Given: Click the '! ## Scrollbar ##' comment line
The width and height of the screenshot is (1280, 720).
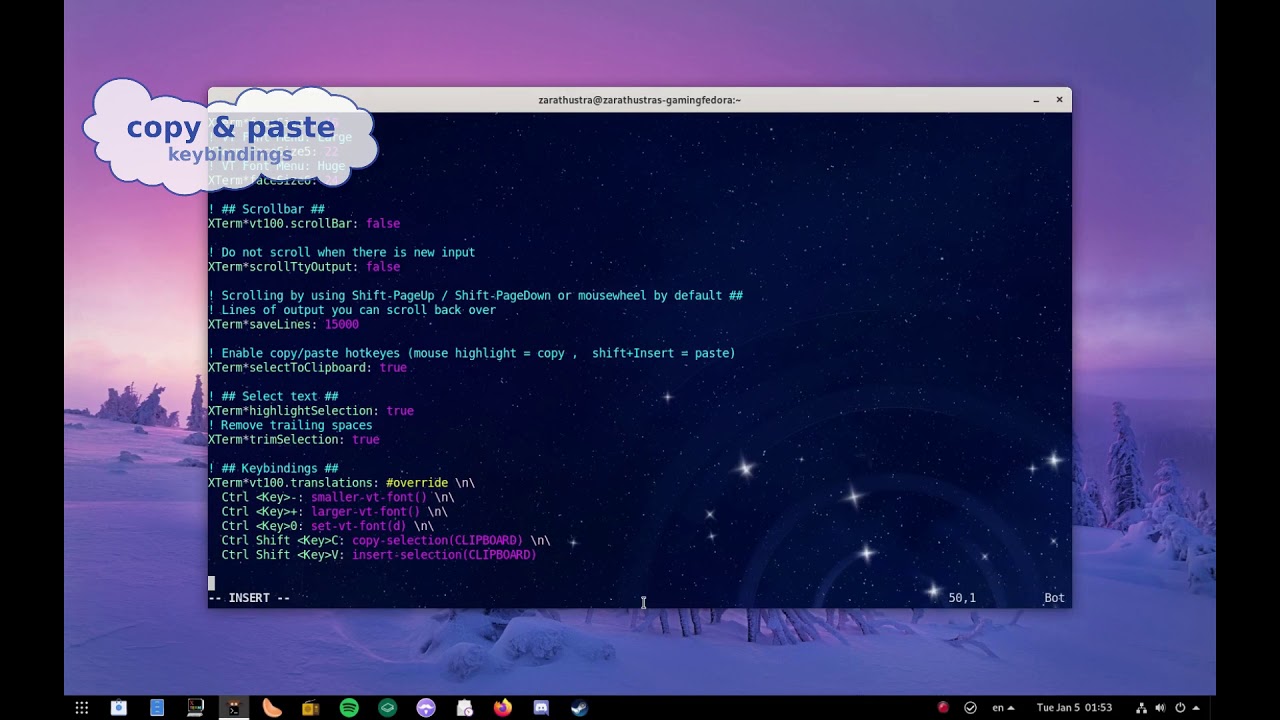Looking at the screenshot, I should (266, 209).
